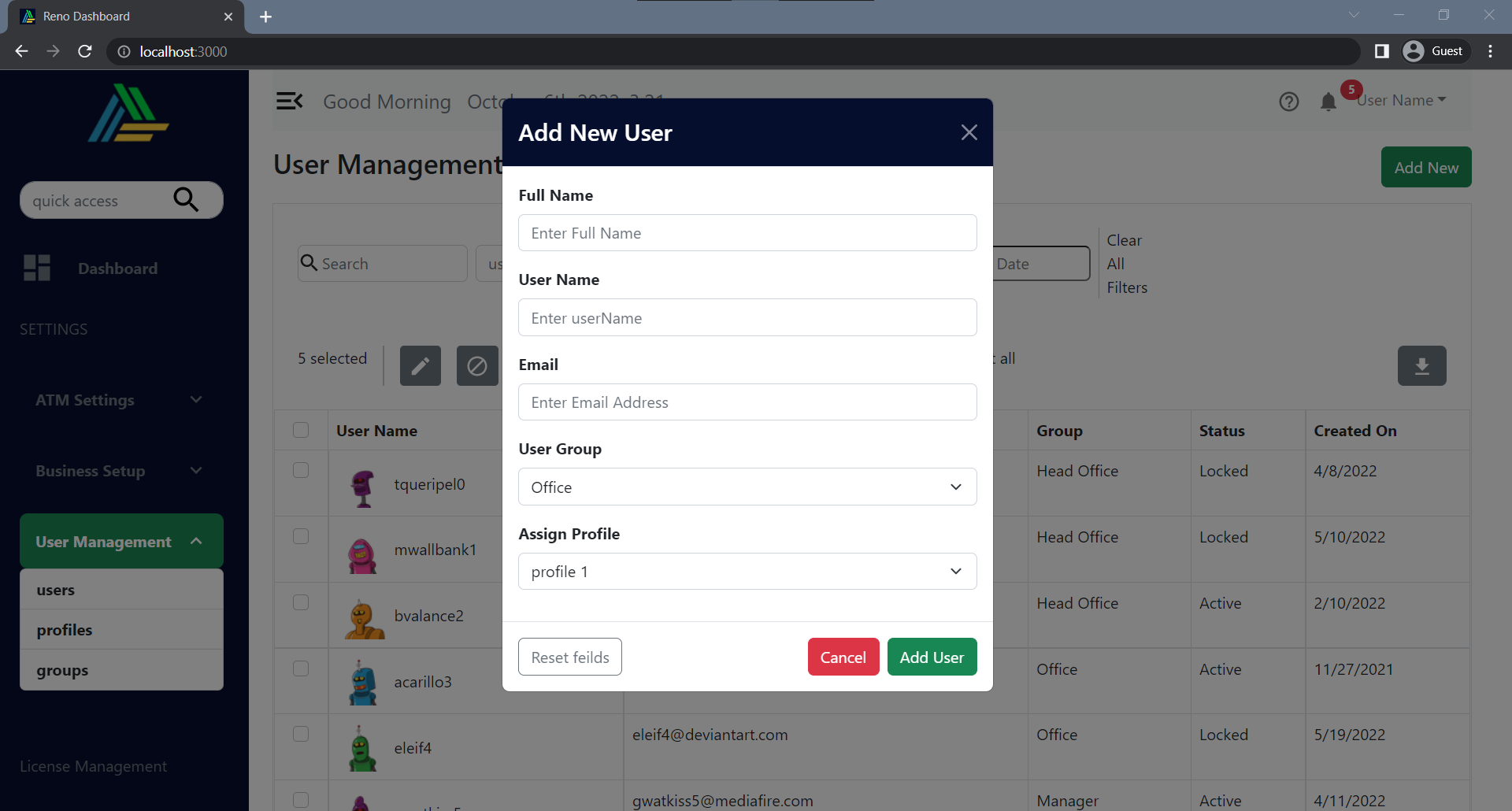
Task: Open the Assign Profile dropdown
Action: click(747, 572)
